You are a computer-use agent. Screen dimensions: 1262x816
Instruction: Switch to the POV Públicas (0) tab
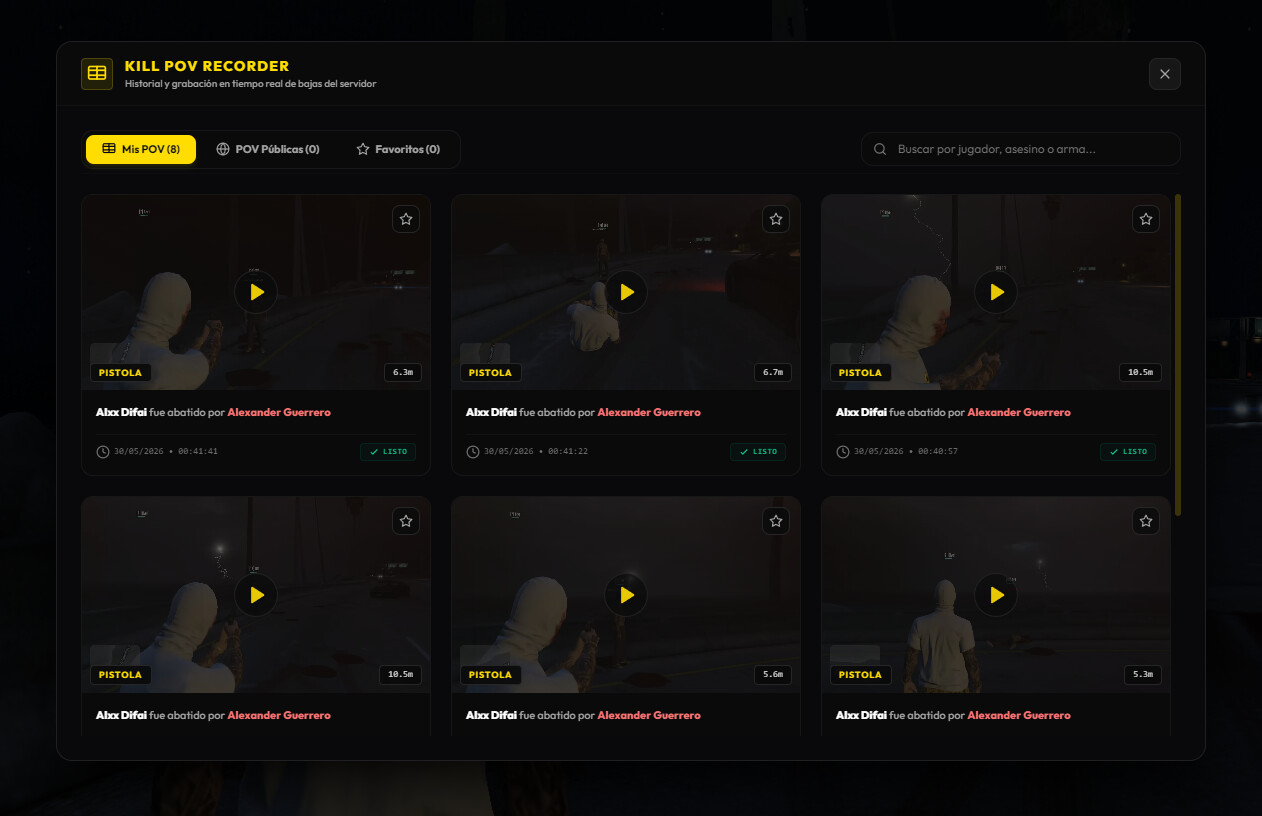[268, 149]
